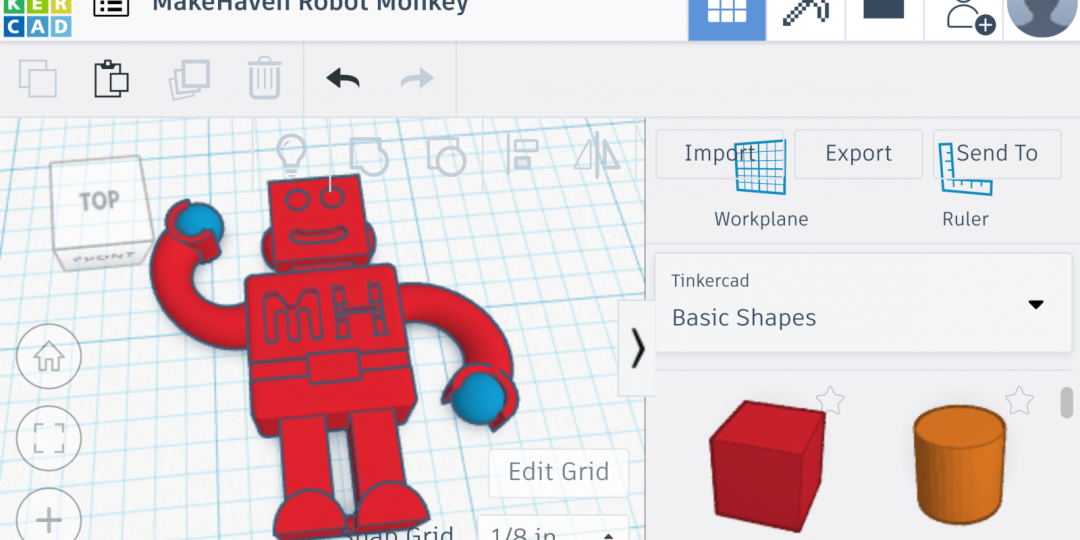Open the Bricks mode icon

[883, 10]
